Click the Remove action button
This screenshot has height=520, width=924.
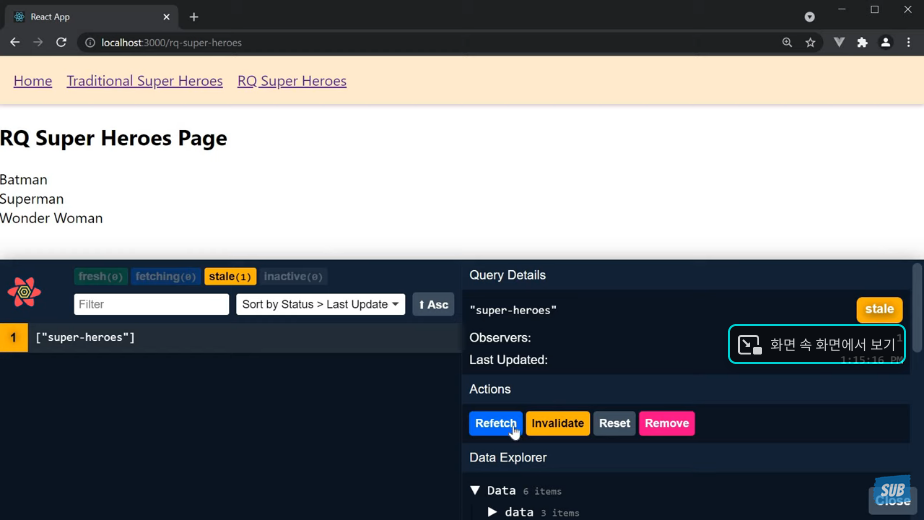click(666, 423)
